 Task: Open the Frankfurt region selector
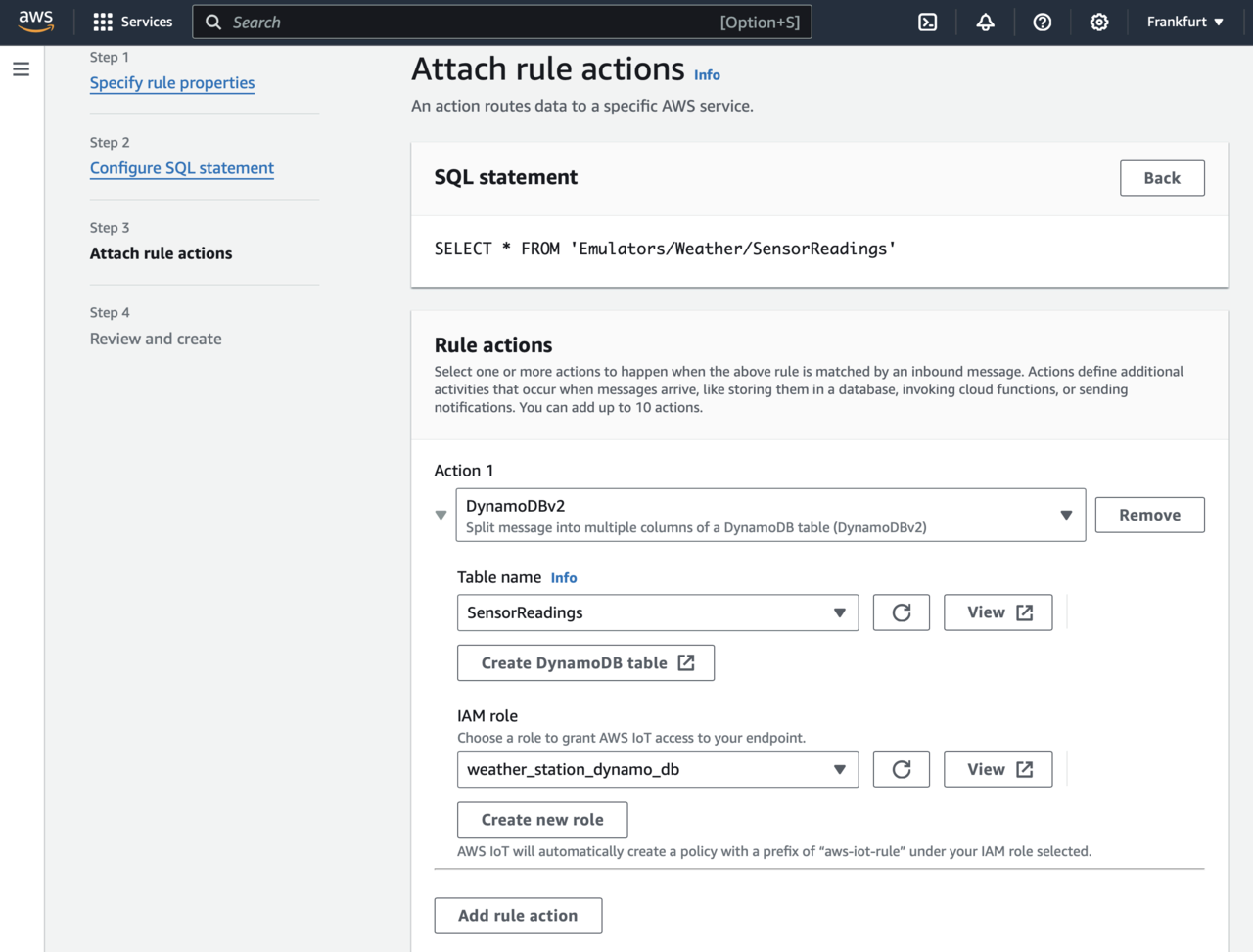coord(1184,22)
